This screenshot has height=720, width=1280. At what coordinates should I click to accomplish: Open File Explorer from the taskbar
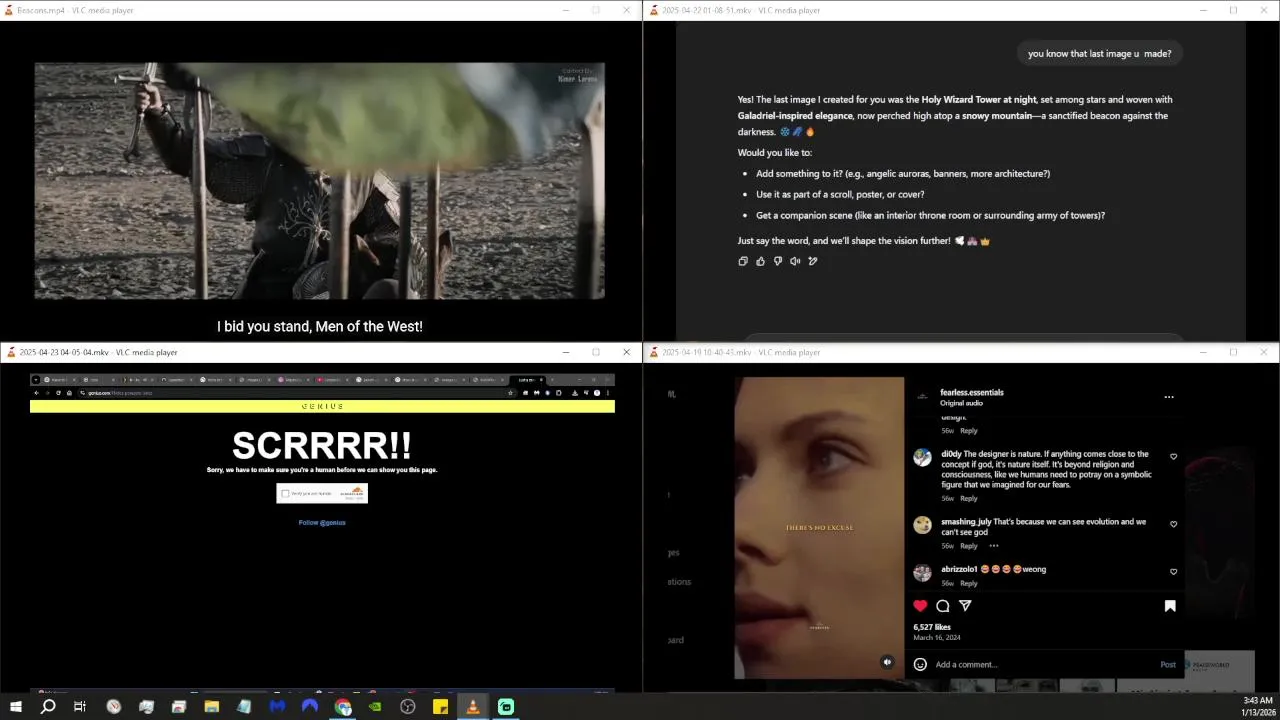(211, 706)
